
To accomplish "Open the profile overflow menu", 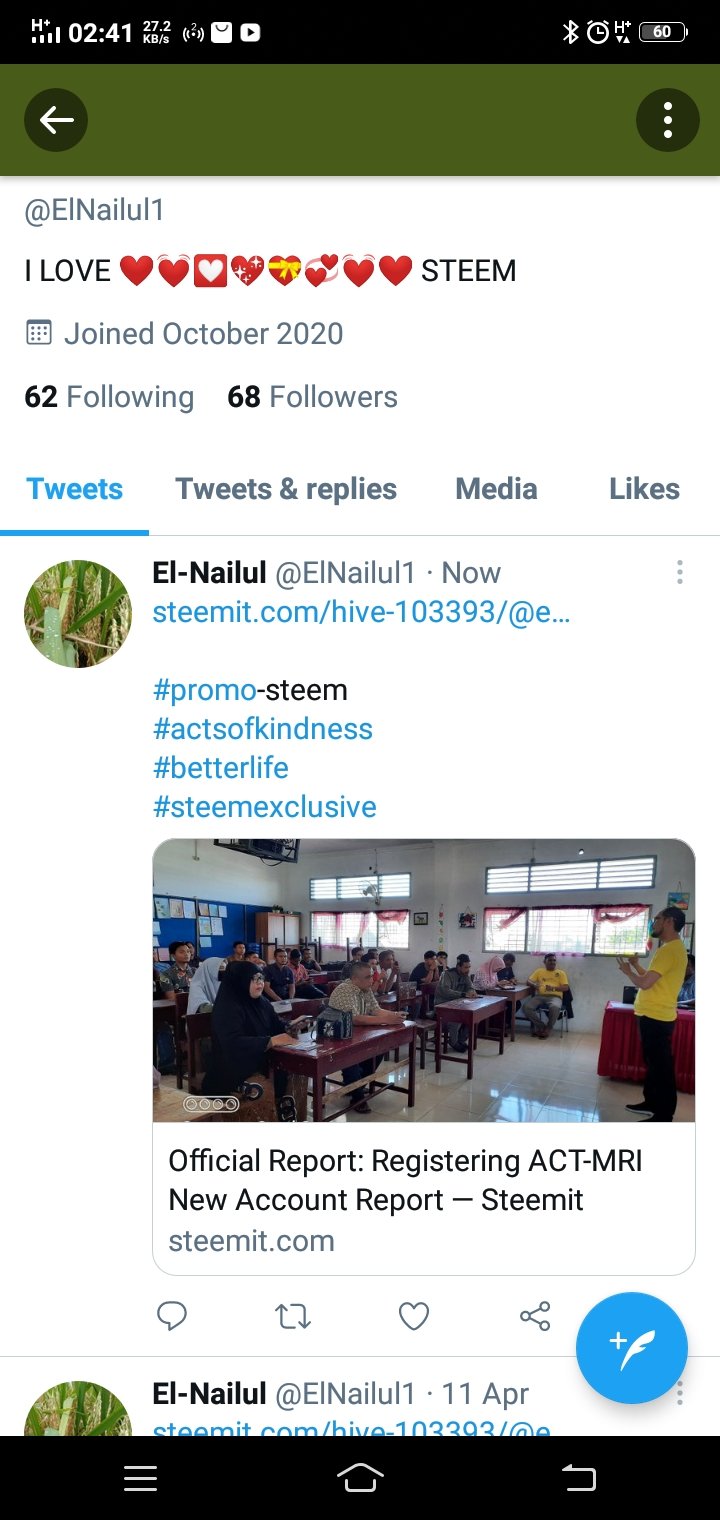I will pyautogui.click(x=667, y=120).
